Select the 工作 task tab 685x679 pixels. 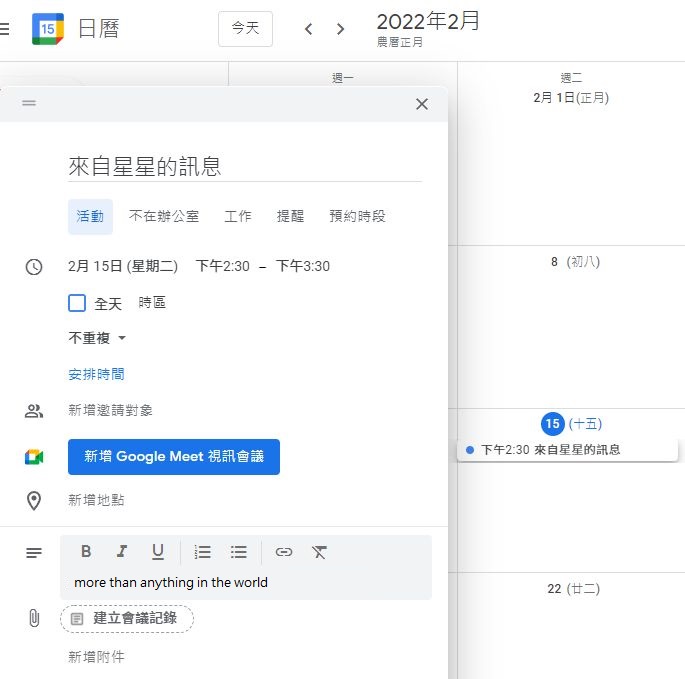[238, 216]
